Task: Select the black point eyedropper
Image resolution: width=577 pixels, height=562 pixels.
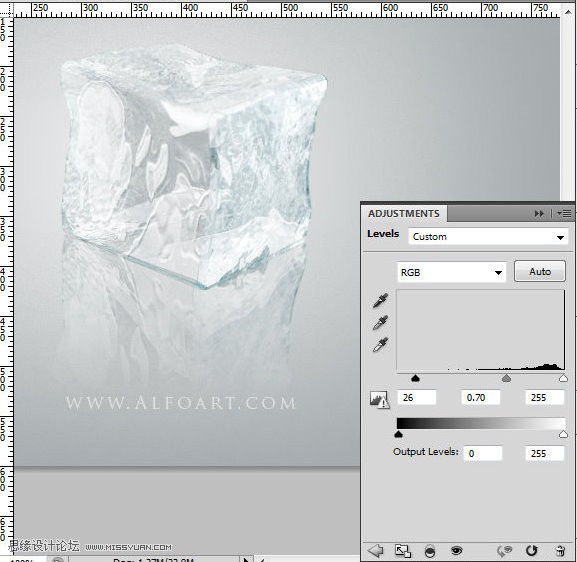Action: 380,300
